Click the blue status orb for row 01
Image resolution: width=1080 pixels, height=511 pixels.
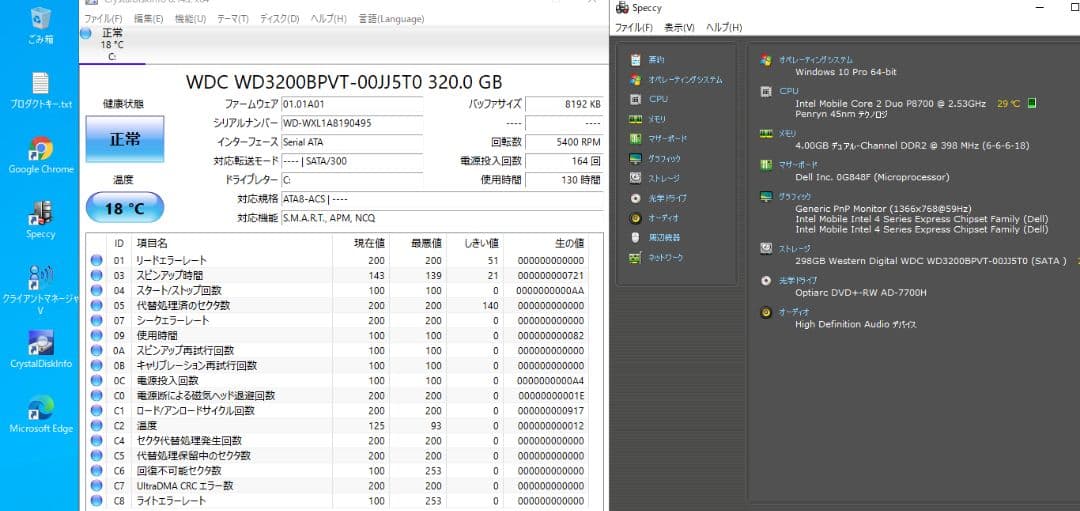point(96,260)
